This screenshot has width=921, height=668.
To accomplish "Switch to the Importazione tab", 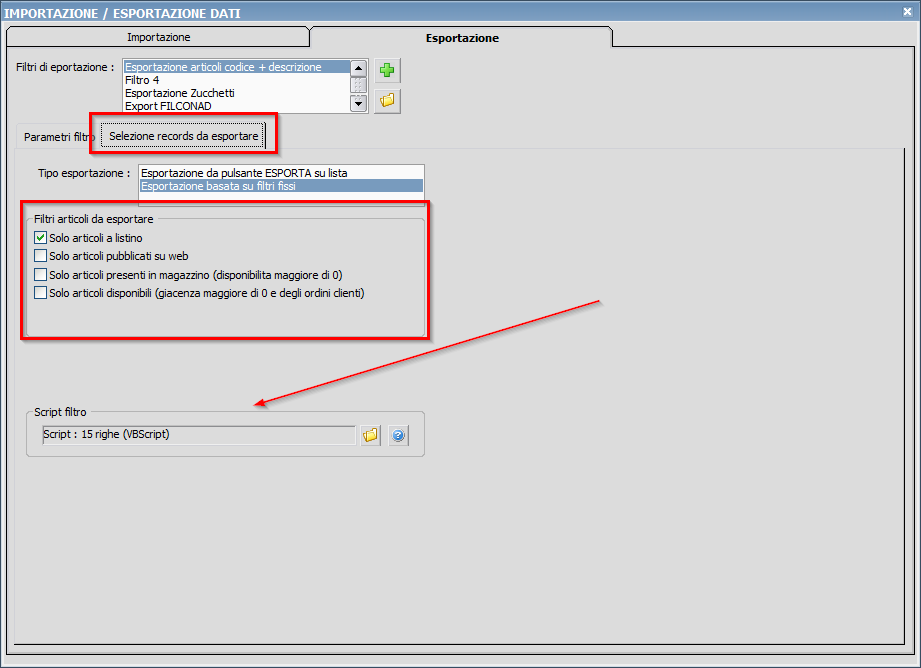I will point(158,37).
